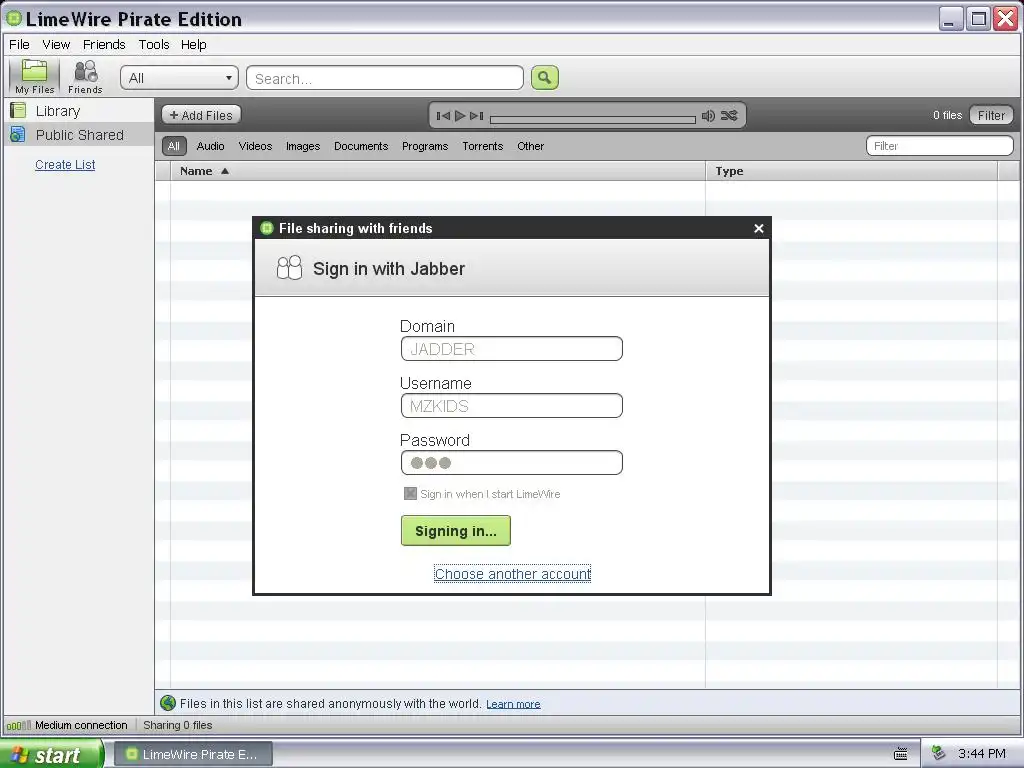Open the Tools menu
This screenshot has height=768, width=1024.
[154, 44]
